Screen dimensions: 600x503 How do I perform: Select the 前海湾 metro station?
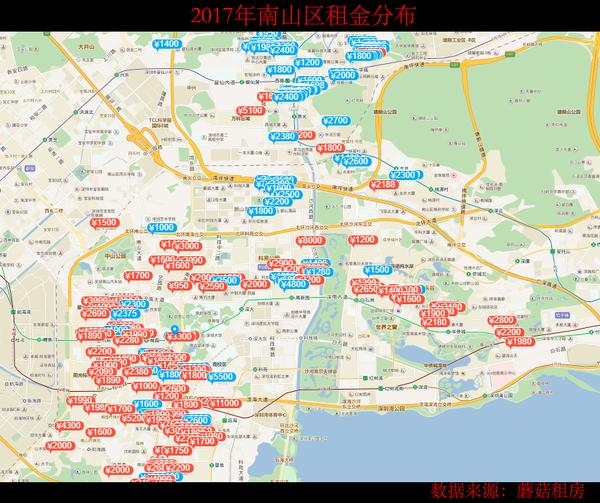click(22, 312)
